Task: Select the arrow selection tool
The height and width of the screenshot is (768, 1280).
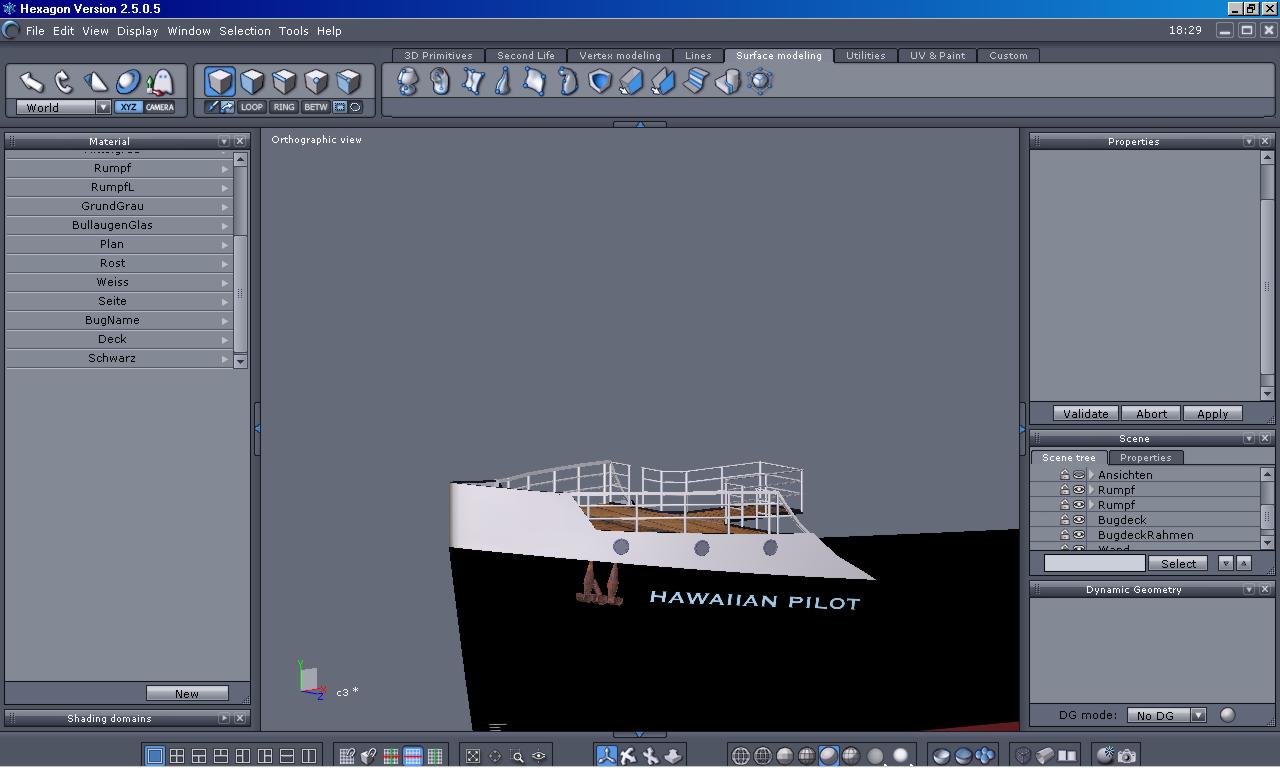Action: click(x=32, y=82)
